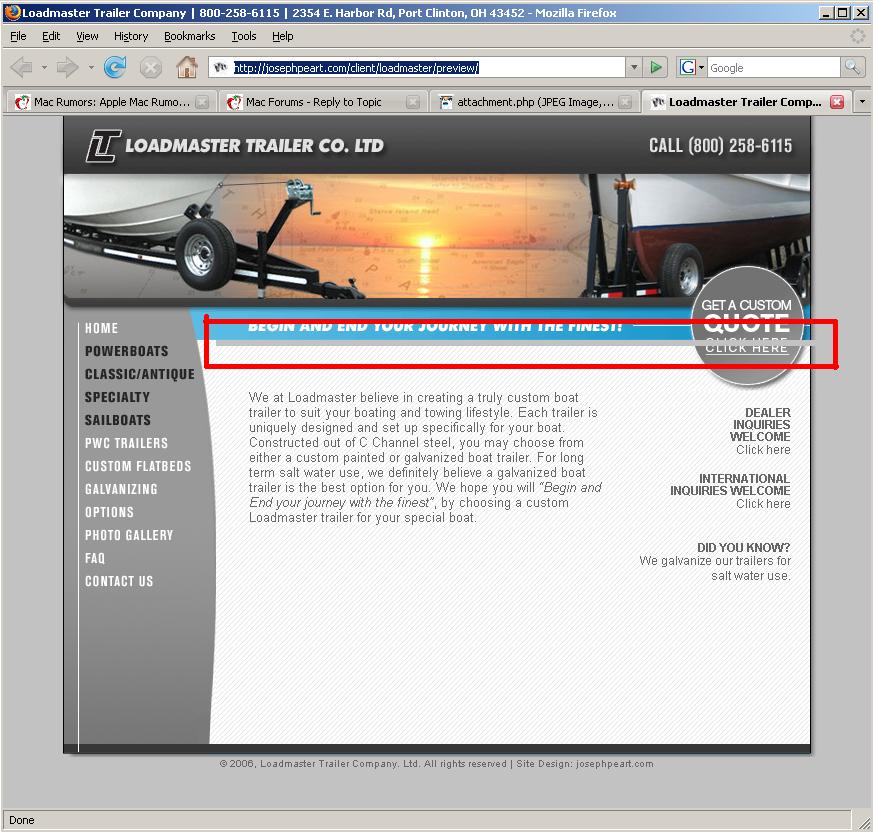This screenshot has height=832, width=873.
Task: Open the File menu
Action: (18, 36)
